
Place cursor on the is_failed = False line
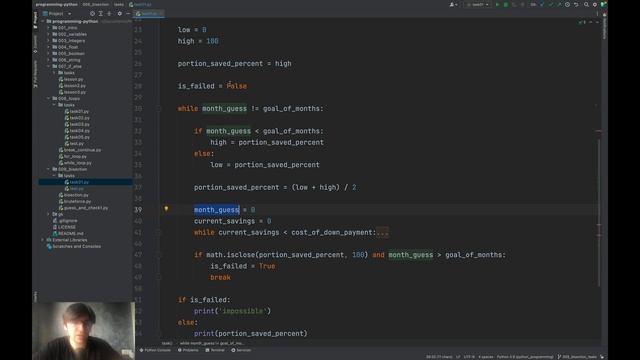(x=212, y=86)
